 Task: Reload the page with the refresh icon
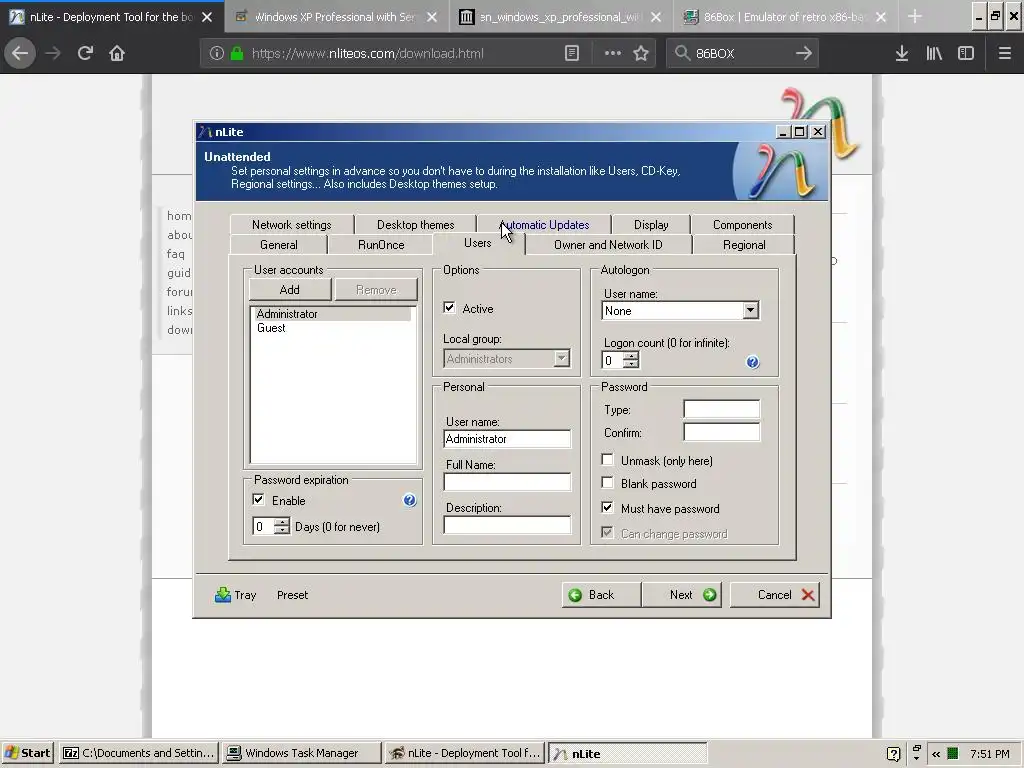85,53
